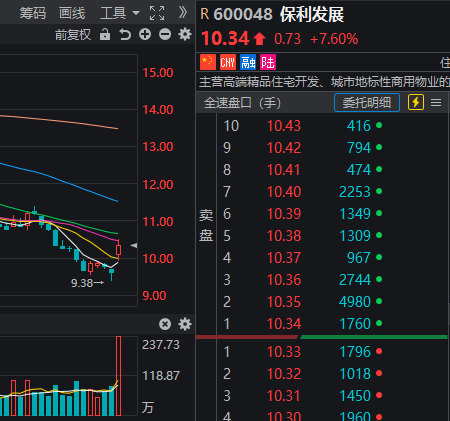Open the 工具 tools dropdown

[120, 13]
